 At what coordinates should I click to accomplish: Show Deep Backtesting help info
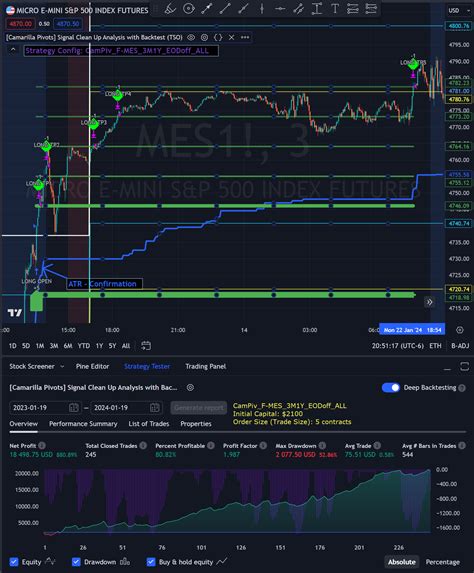point(462,388)
